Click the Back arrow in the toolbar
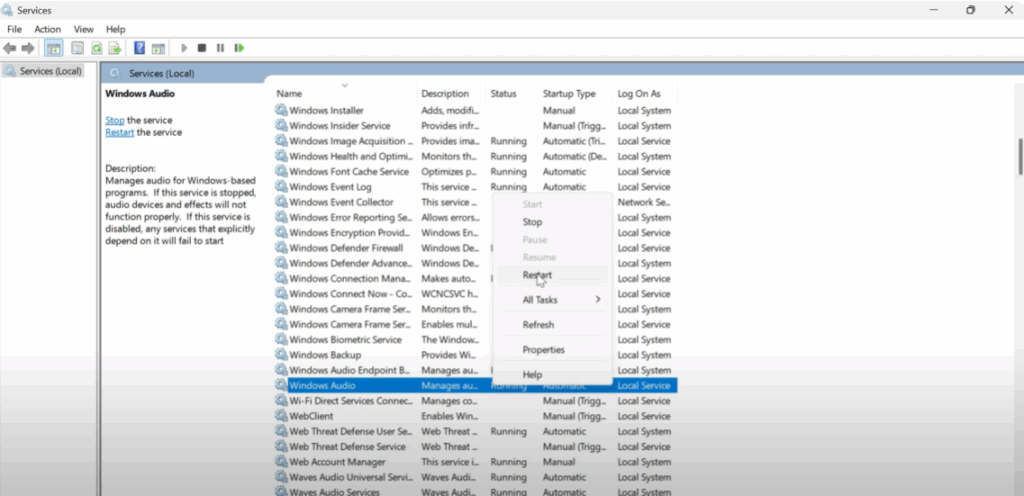Image resolution: width=1024 pixels, height=496 pixels. [10, 48]
